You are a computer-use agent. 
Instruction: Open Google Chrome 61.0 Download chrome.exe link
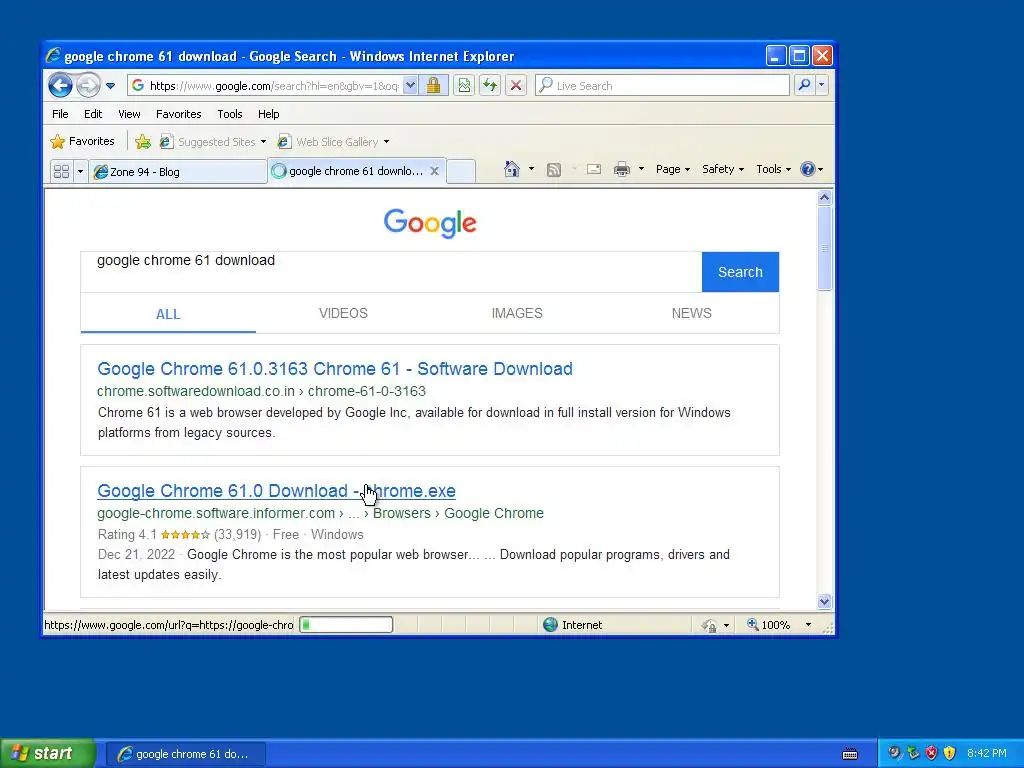pyautogui.click(x=276, y=491)
